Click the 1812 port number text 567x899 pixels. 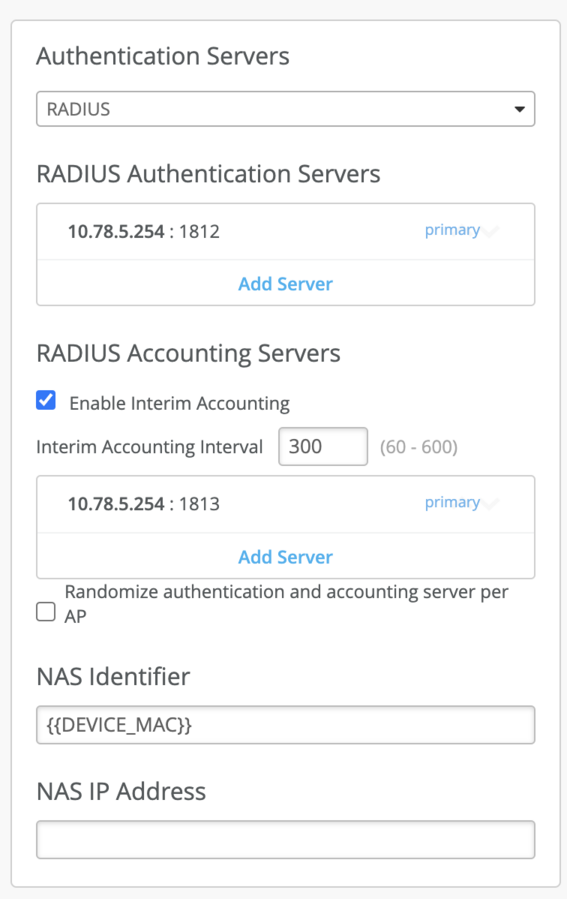tap(200, 232)
